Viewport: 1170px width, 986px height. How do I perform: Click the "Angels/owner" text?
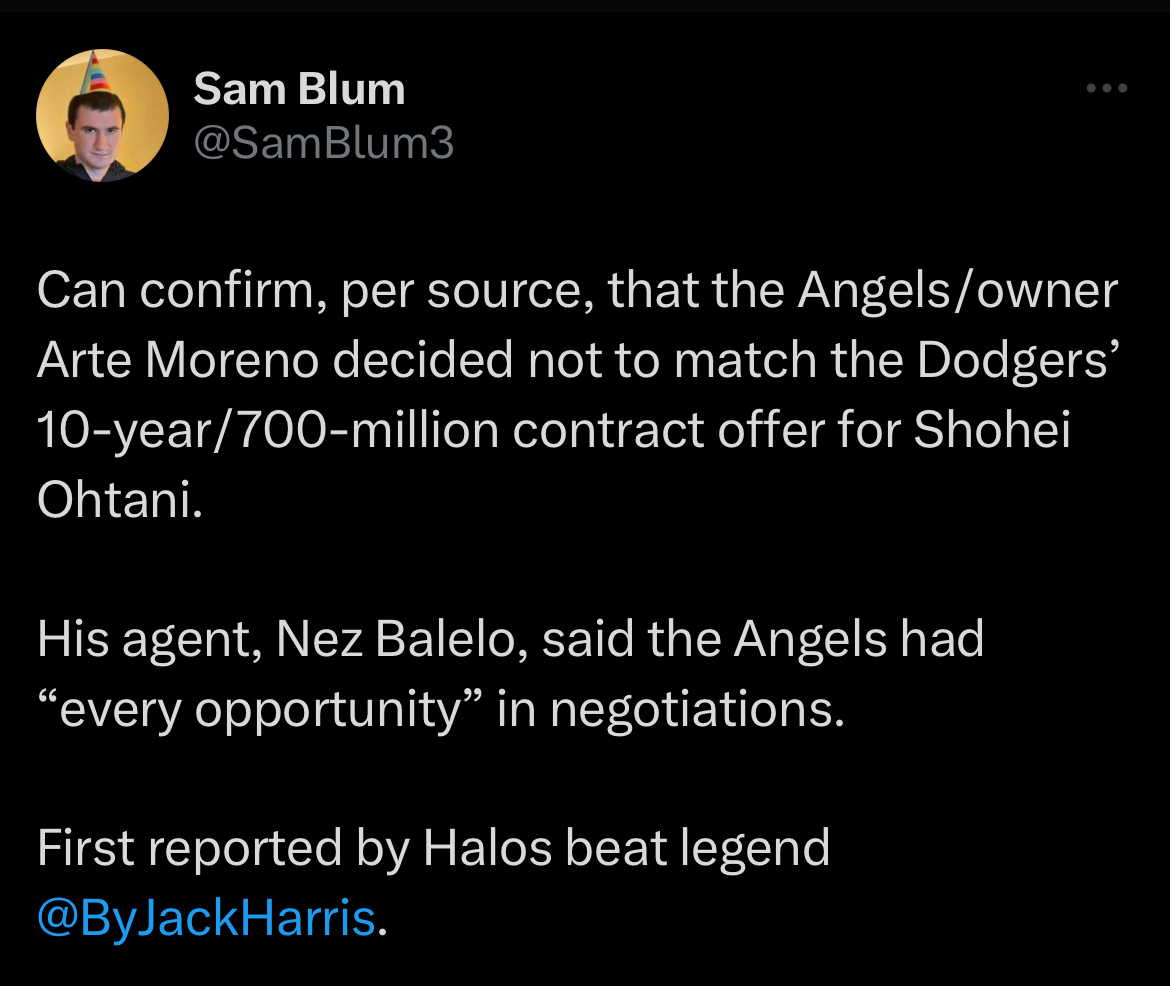click(x=958, y=290)
